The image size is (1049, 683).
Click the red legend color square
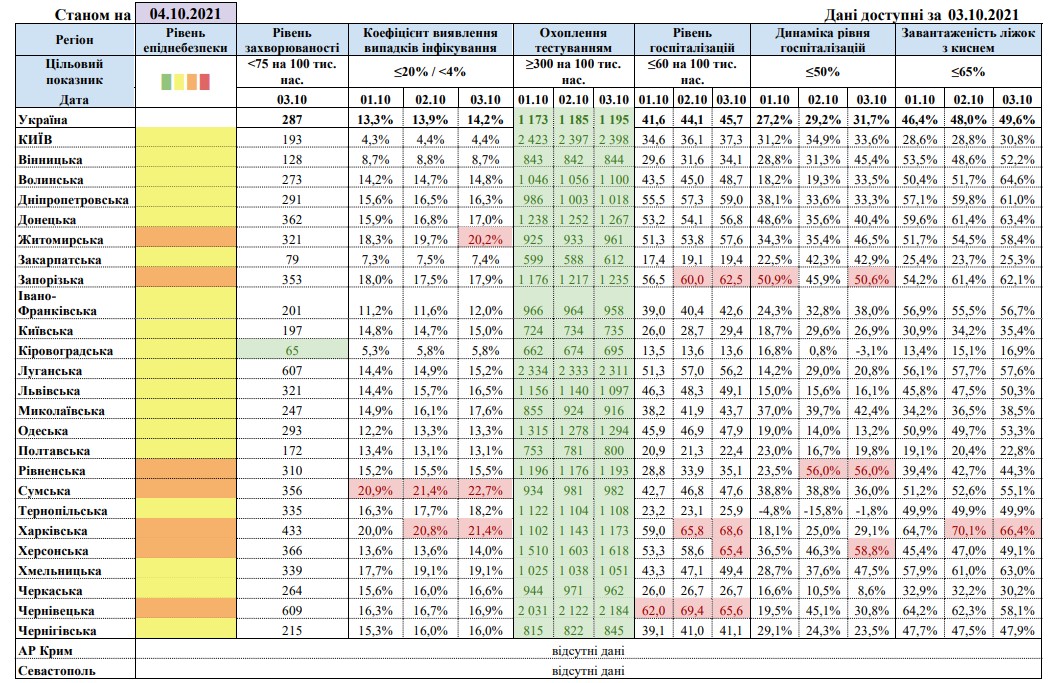(204, 81)
